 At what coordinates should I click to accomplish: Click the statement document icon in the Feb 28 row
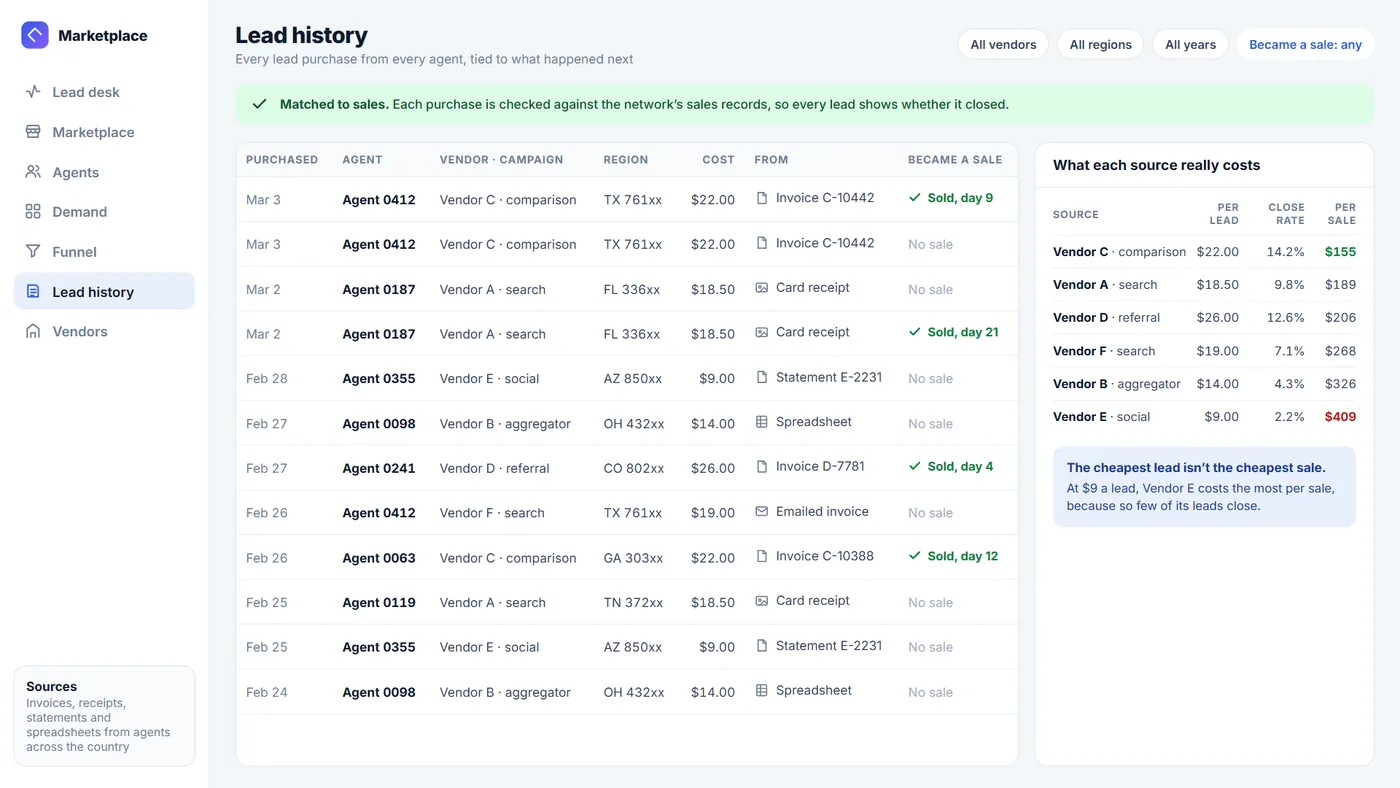pos(762,377)
